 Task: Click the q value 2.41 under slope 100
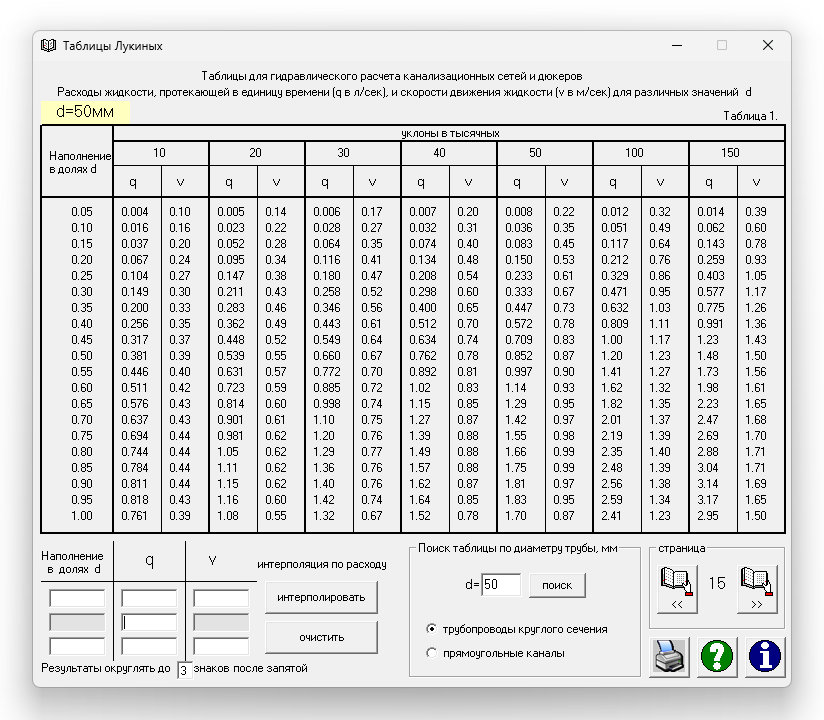coord(612,516)
